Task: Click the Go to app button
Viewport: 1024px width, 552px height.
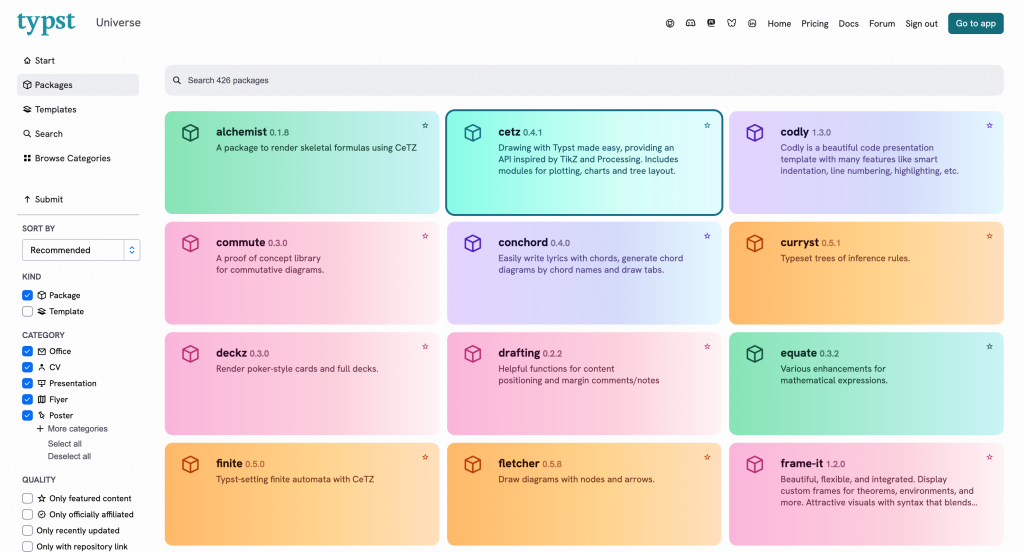Action: [x=976, y=24]
